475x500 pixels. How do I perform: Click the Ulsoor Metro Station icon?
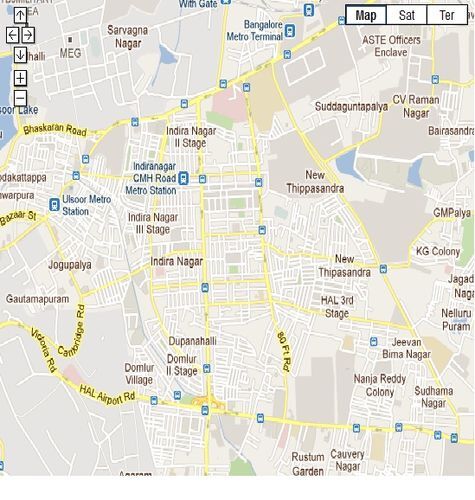coord(54,205)
